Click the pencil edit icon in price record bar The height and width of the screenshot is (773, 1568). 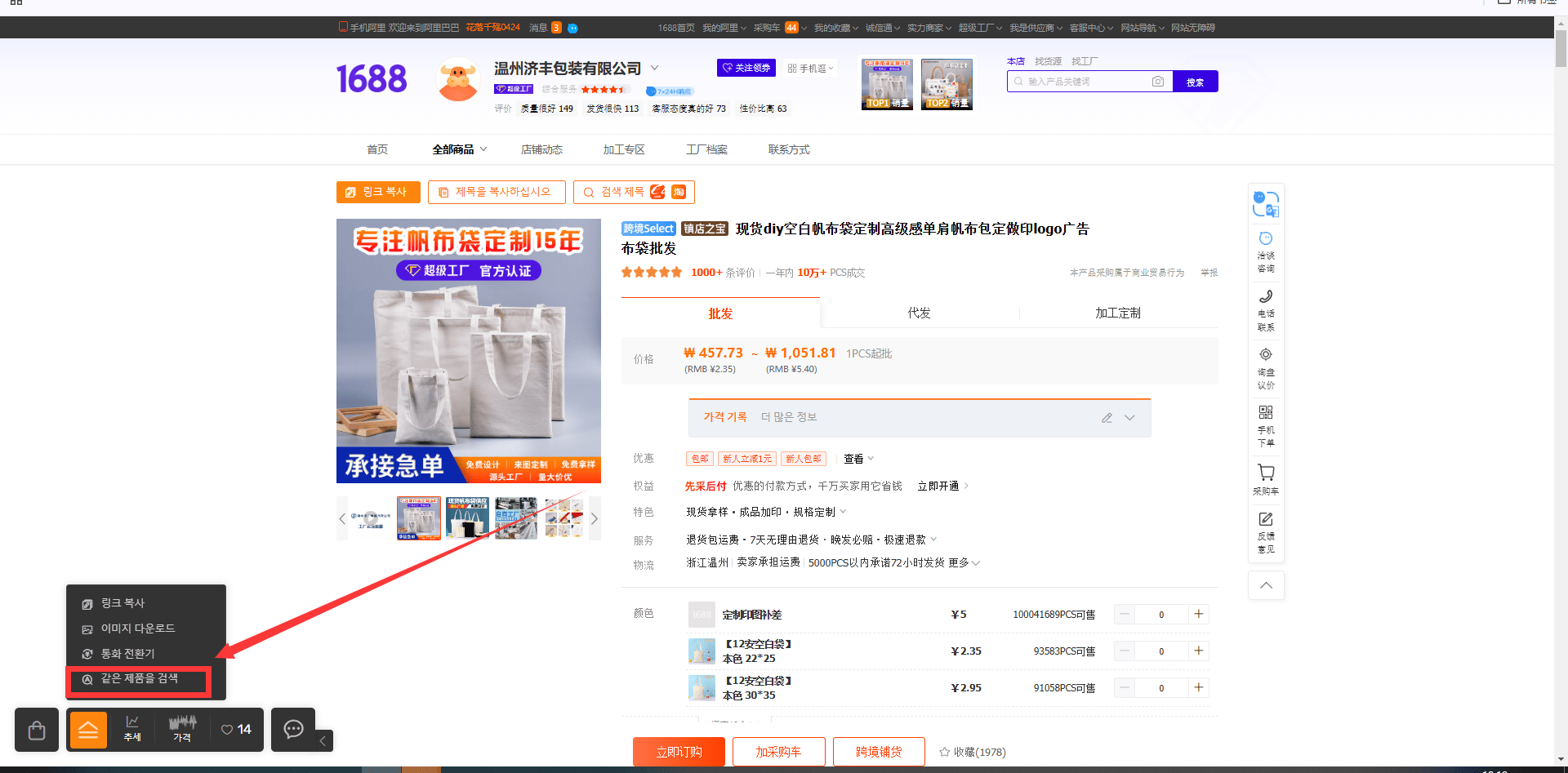click(x=1107, y=418)
